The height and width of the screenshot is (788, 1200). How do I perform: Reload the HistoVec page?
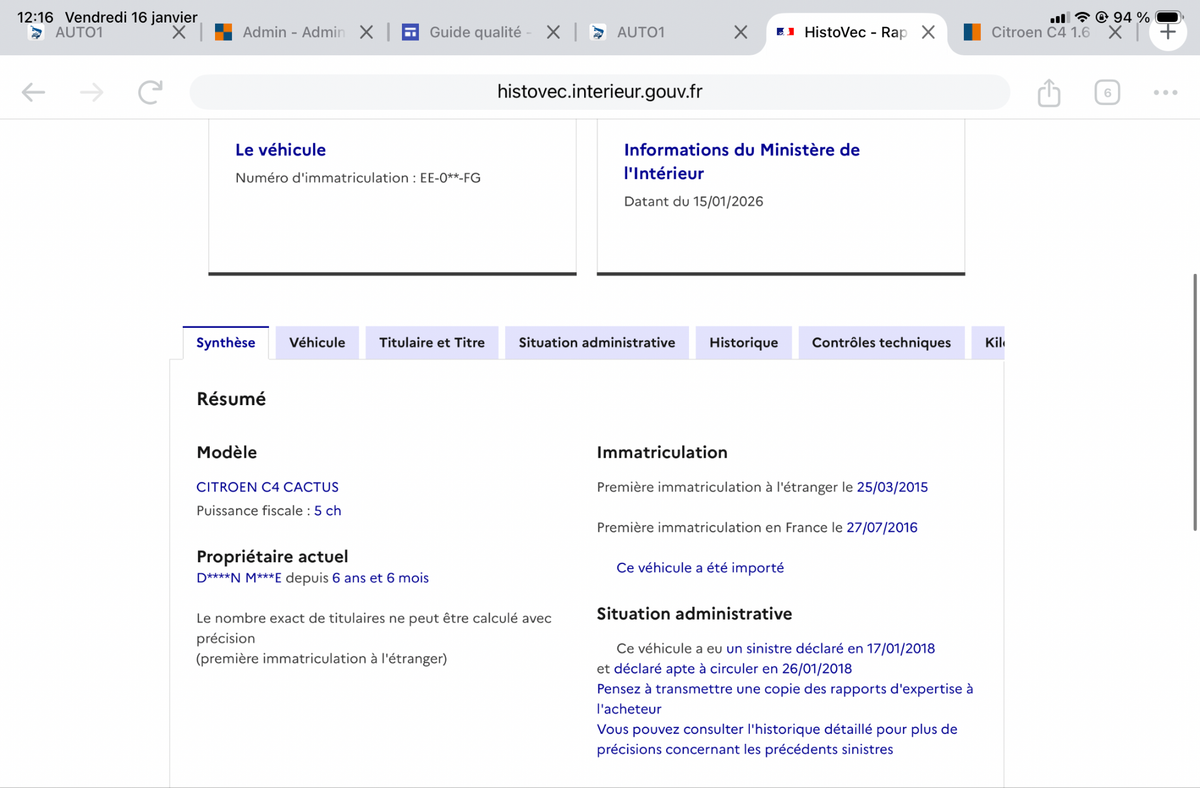150,93
